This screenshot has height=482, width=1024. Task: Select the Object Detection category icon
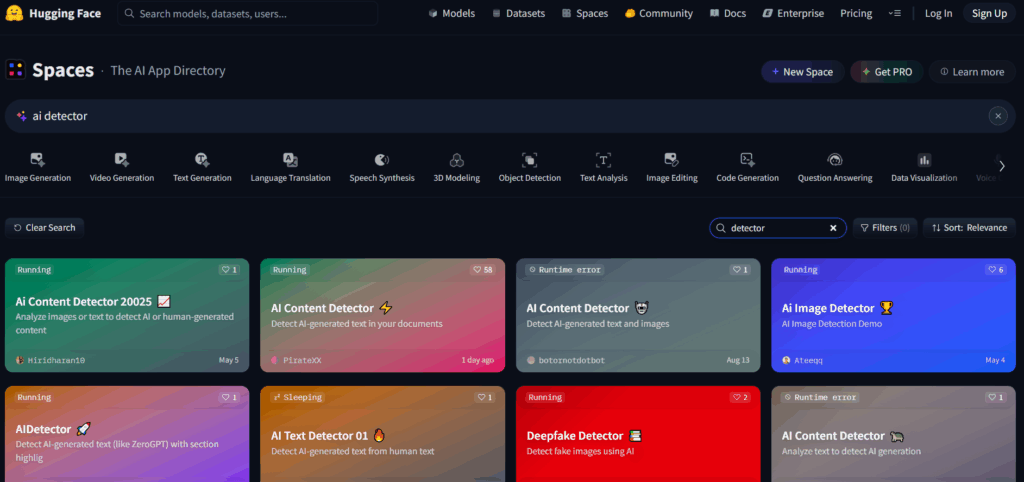point(530,160)
